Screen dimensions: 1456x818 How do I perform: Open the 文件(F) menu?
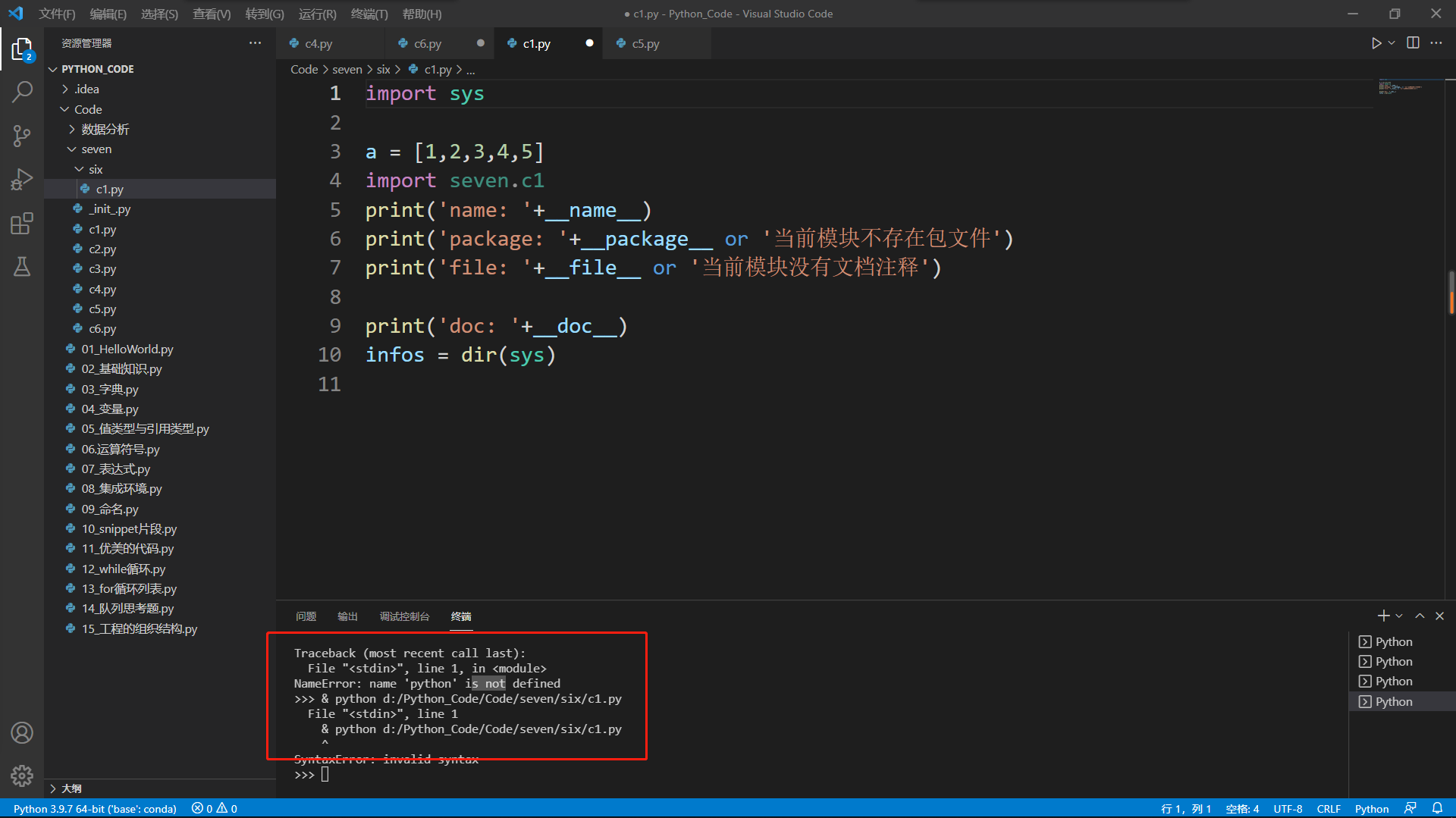coord(58,14)
